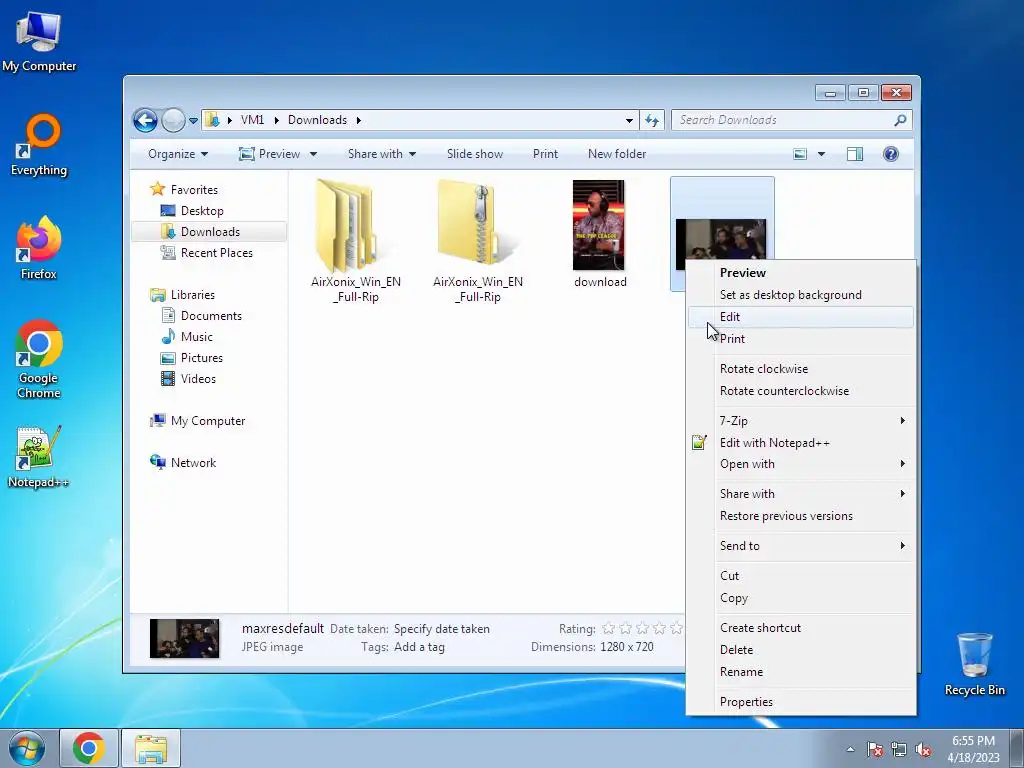Click the search magnifier icon
Image resolution: width=1024 pixels, height=768 pixels.
coord(900,120)
